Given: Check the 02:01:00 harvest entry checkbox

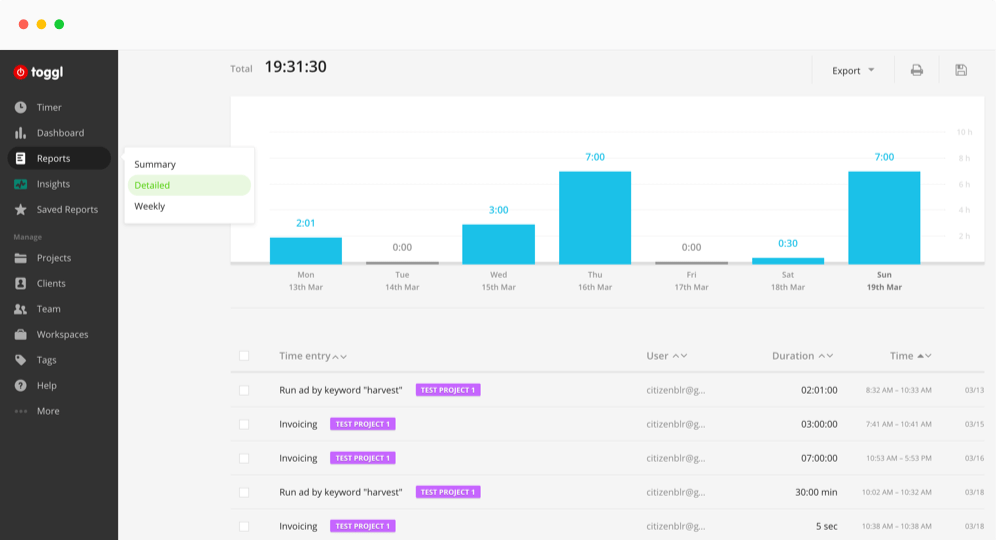Looking at the screenshot, I should pos(244,390).
